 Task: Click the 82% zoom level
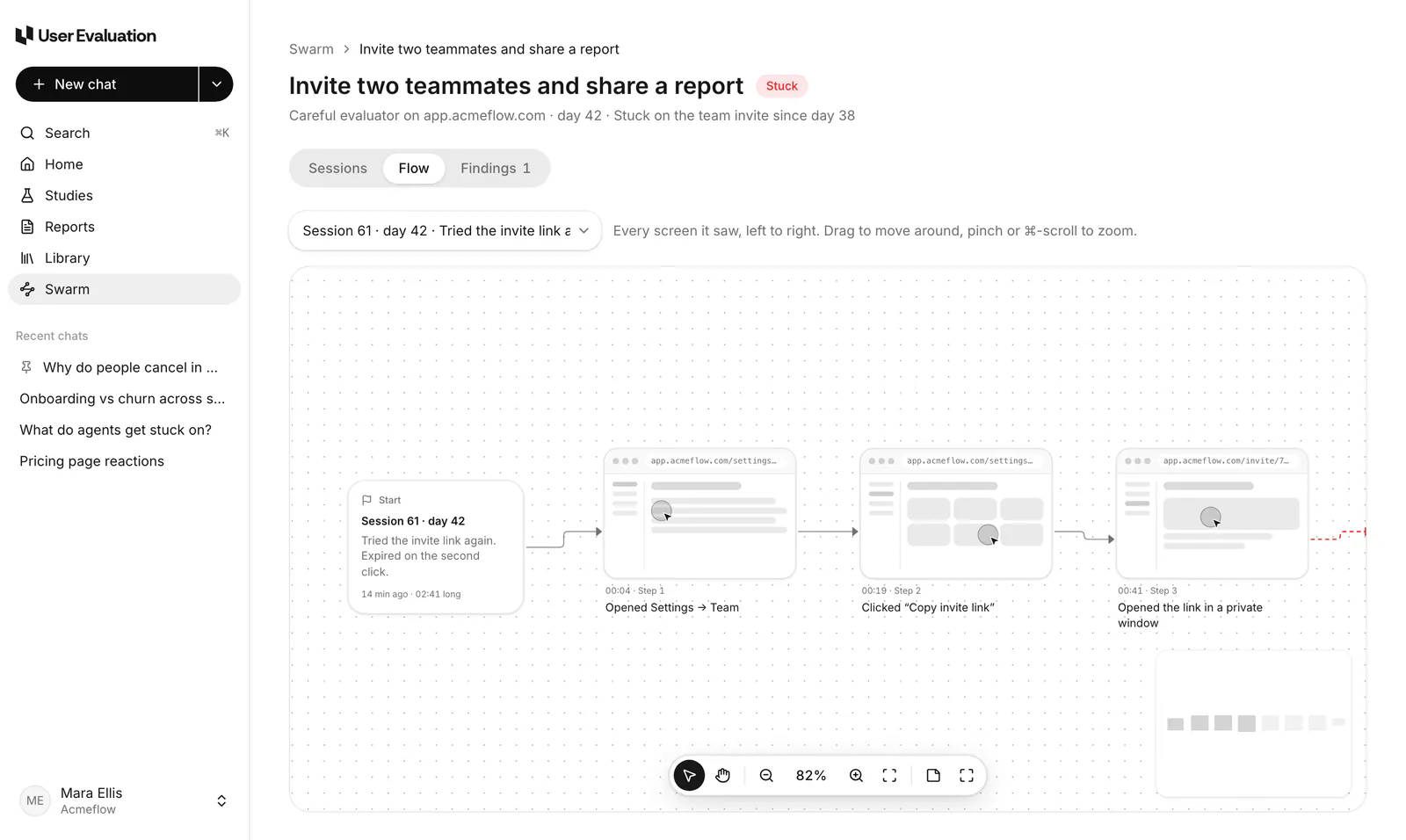[811, 775]
